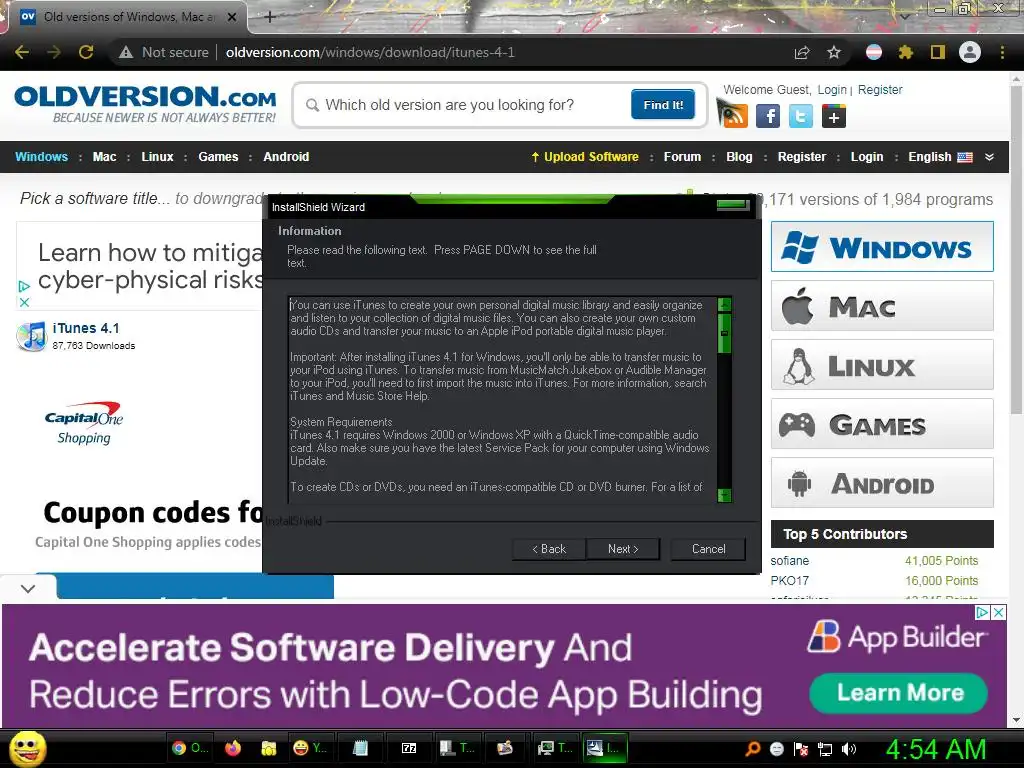The height and width of the screenshot is (768, 1024).
Task: Go back in the browser
Action: [22, 52]
